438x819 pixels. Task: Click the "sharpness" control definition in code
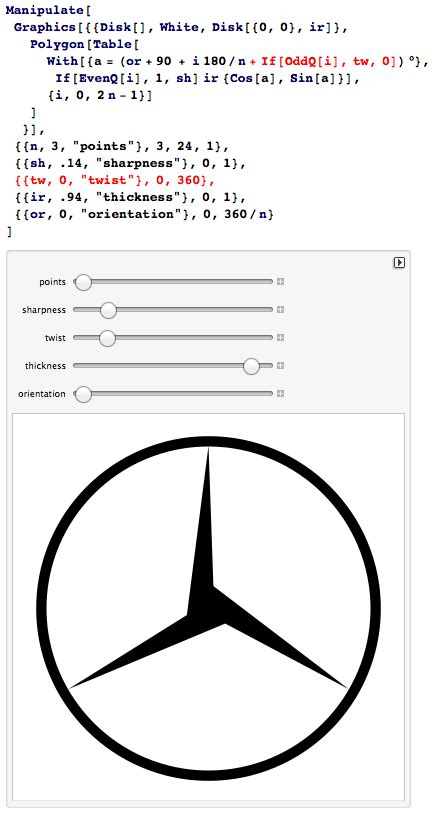click(129, 163)
